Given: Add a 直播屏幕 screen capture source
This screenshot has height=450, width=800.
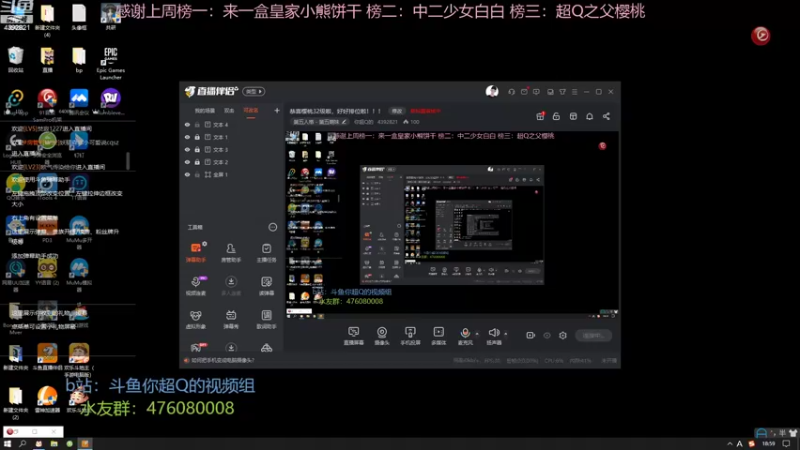Looking at the screenshot, I should [x=354, y=336].
